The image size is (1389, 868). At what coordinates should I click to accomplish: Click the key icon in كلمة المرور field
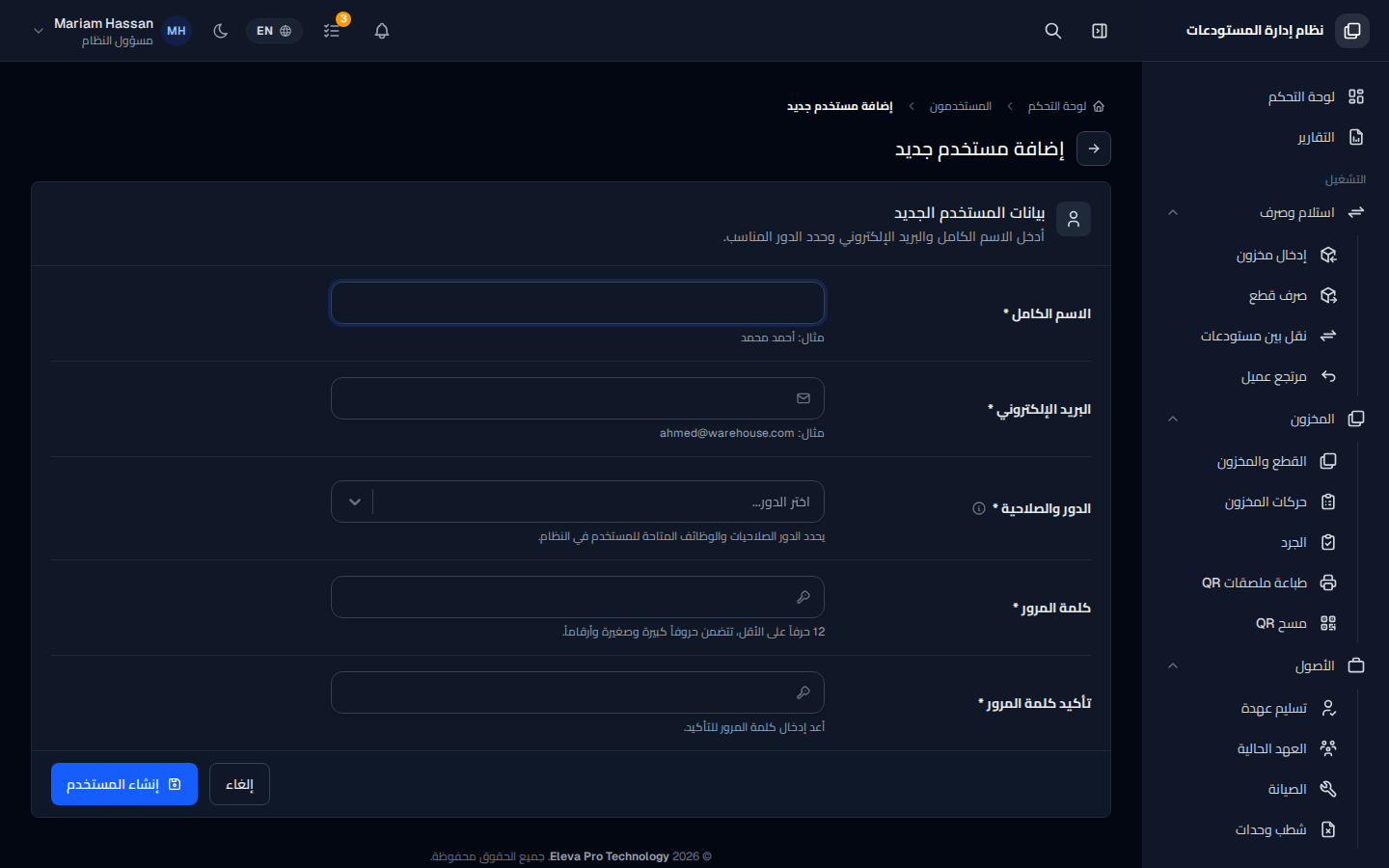click(803, 597)
